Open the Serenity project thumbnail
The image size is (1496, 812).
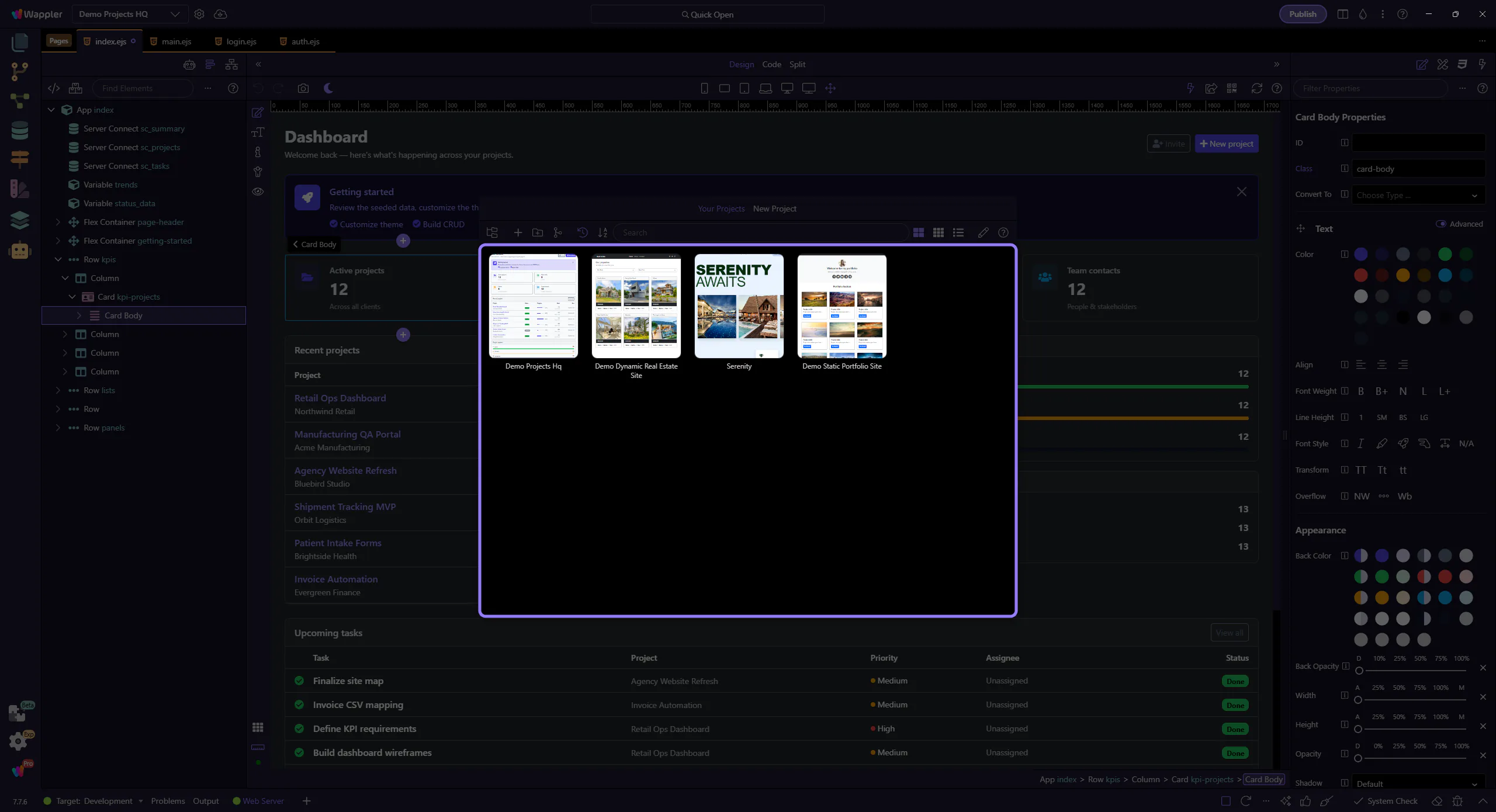739,306
